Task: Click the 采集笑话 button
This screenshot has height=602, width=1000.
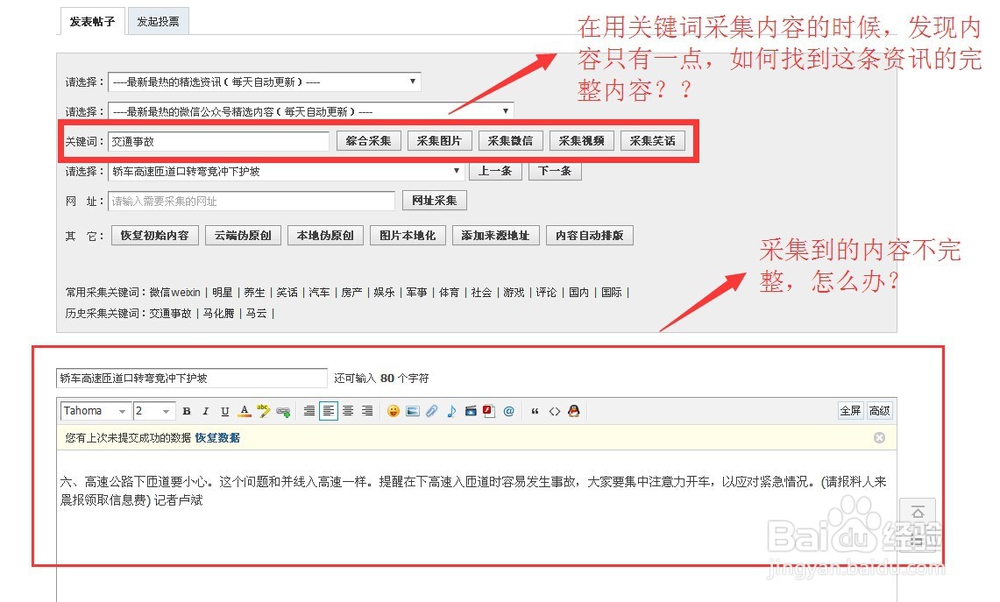Action: pyautogui.click(x=652, y=141)
